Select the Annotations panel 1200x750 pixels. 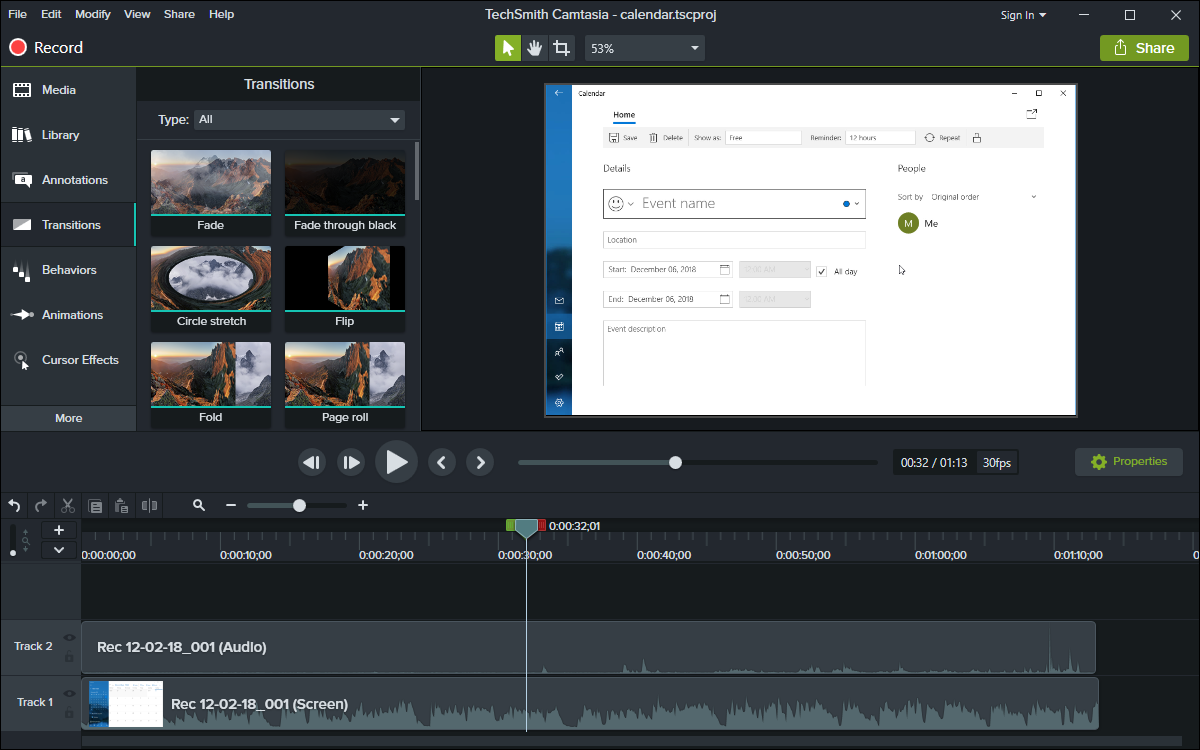coord(68,179)
